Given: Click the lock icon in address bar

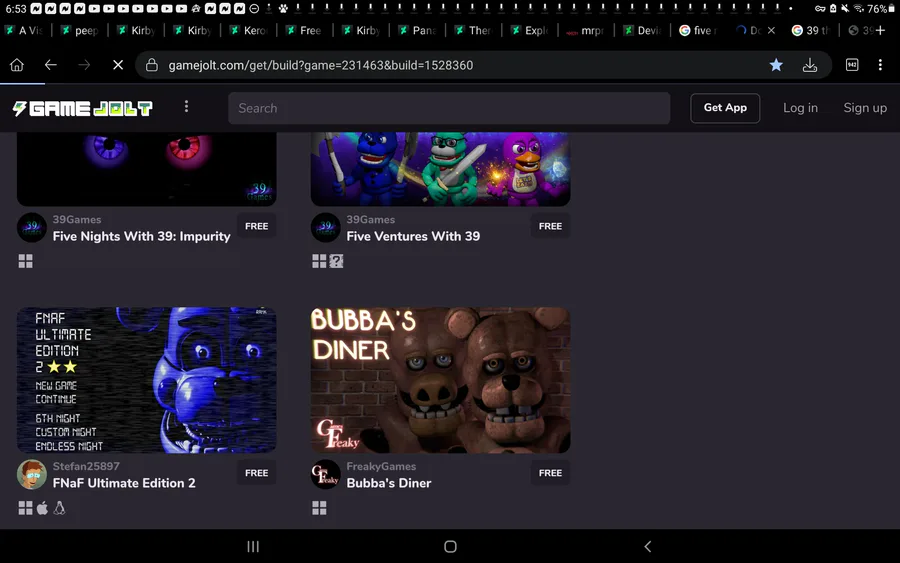Looking at the screenshot, I should tap(152, 65).
